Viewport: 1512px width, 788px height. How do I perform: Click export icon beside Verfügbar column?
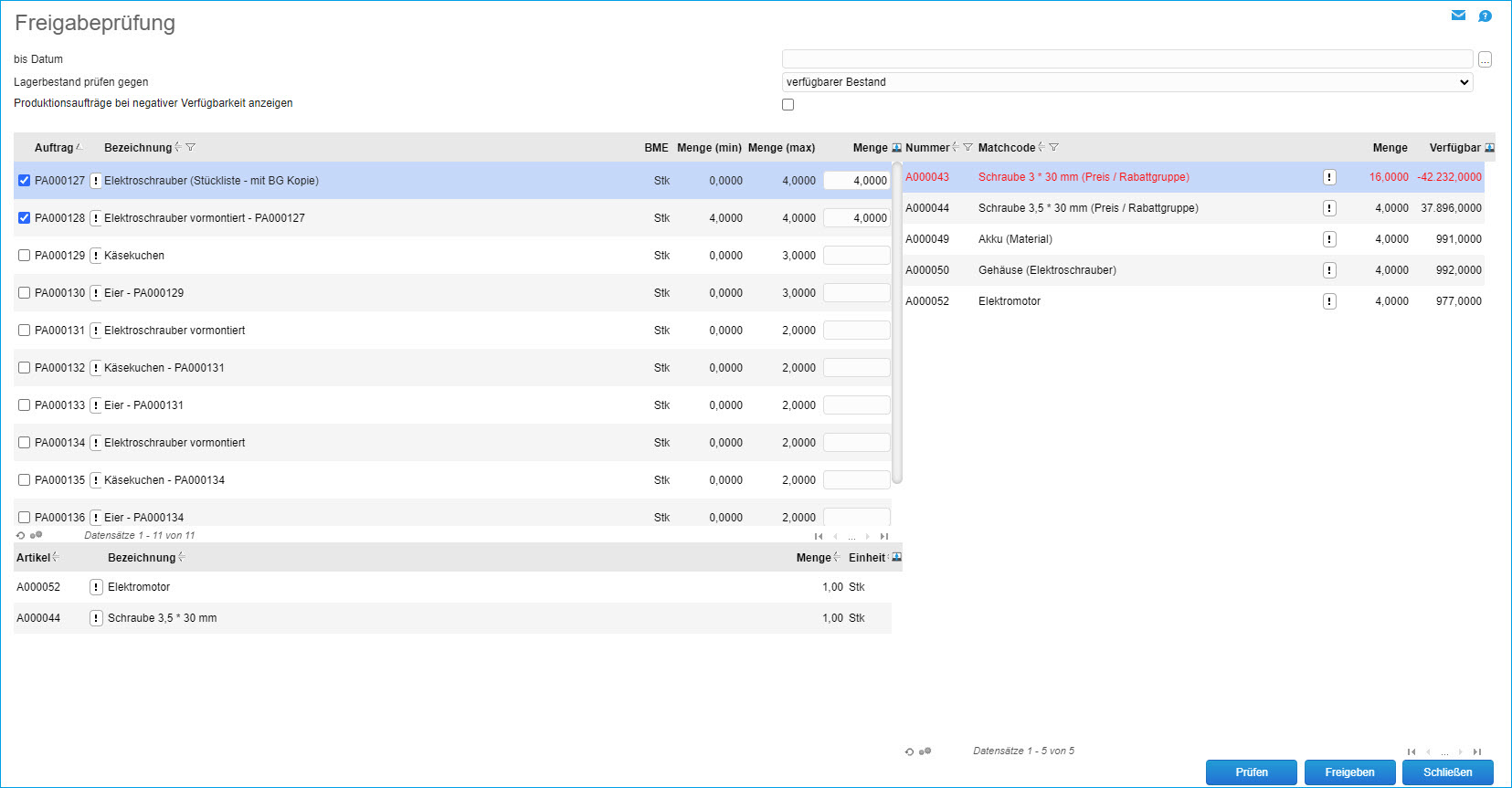1489,147
